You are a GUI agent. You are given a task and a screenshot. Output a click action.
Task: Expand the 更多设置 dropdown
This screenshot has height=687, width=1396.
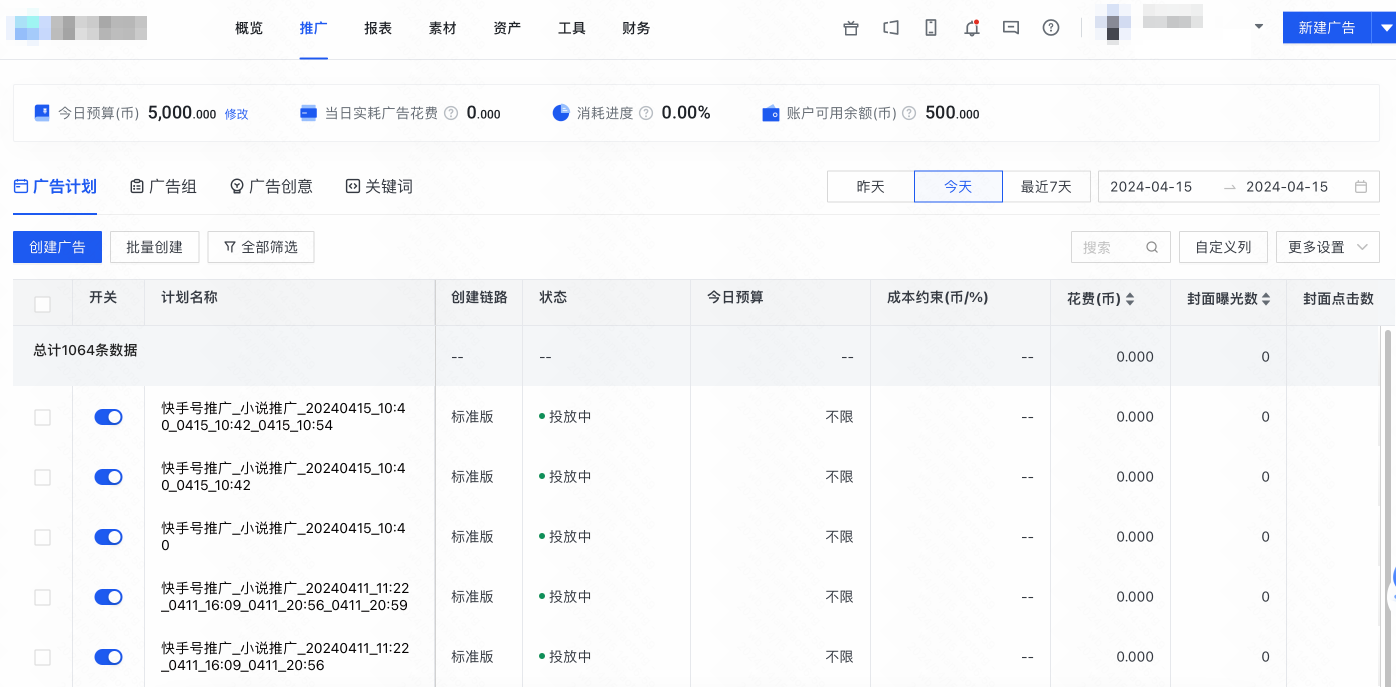click(x=1327, y=246)
